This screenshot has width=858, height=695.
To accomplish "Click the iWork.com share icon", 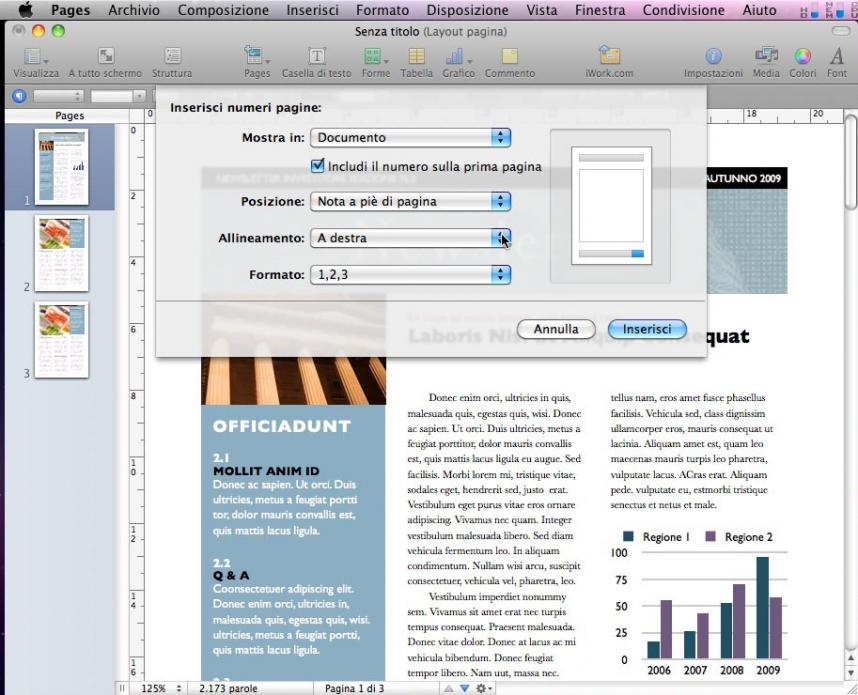I will pos(609,62).
